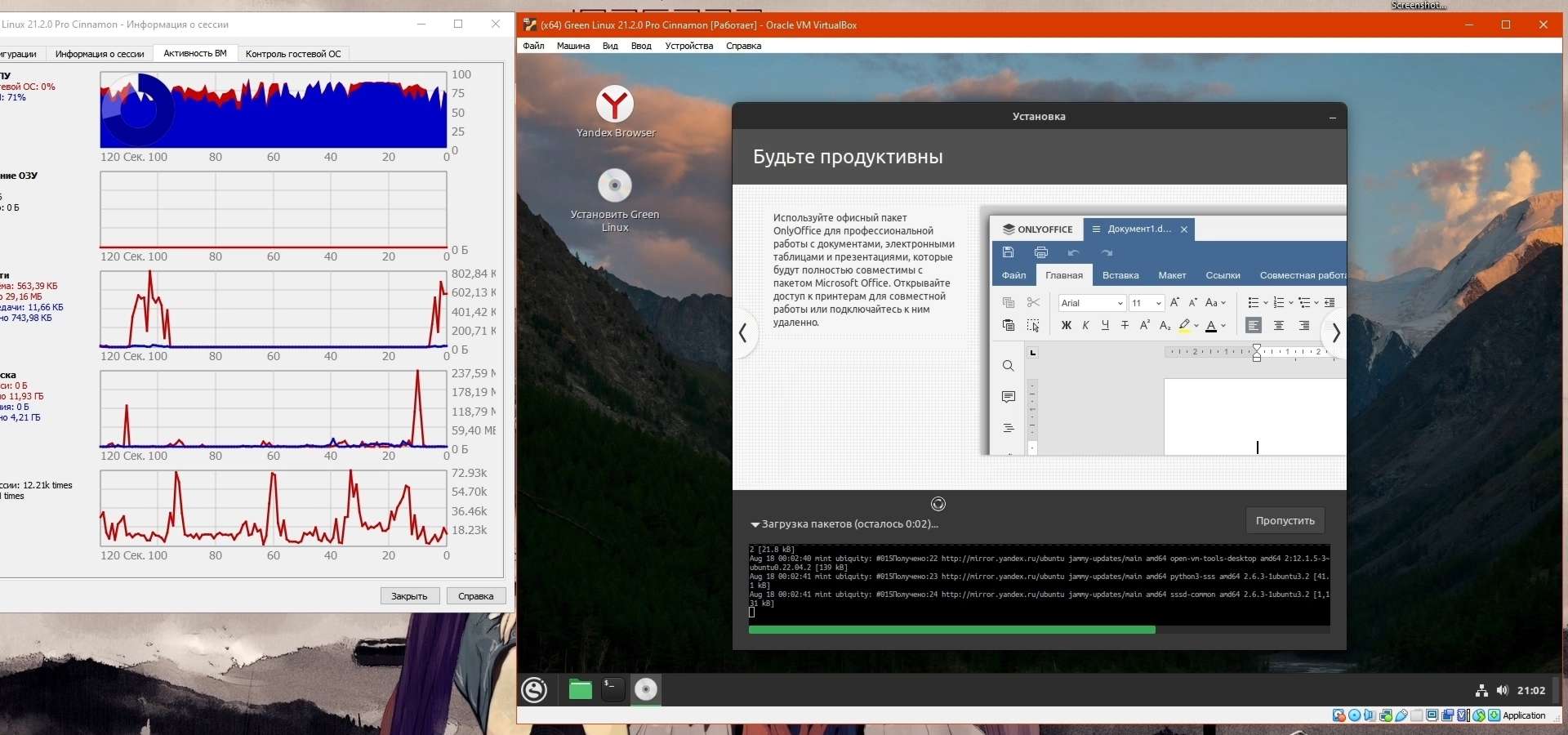Click the 'Application' host key label
1568x735 pixels.
pyautogui.click(x=1525, y=715)
